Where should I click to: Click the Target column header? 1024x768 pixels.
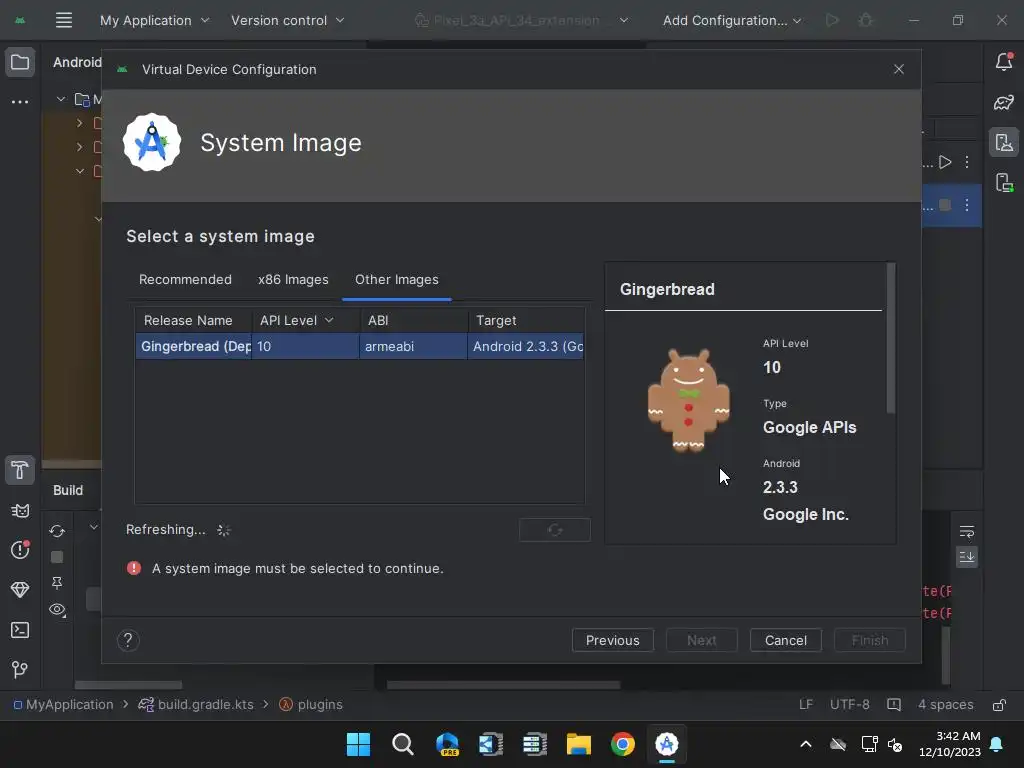click(x=526, y=321)
